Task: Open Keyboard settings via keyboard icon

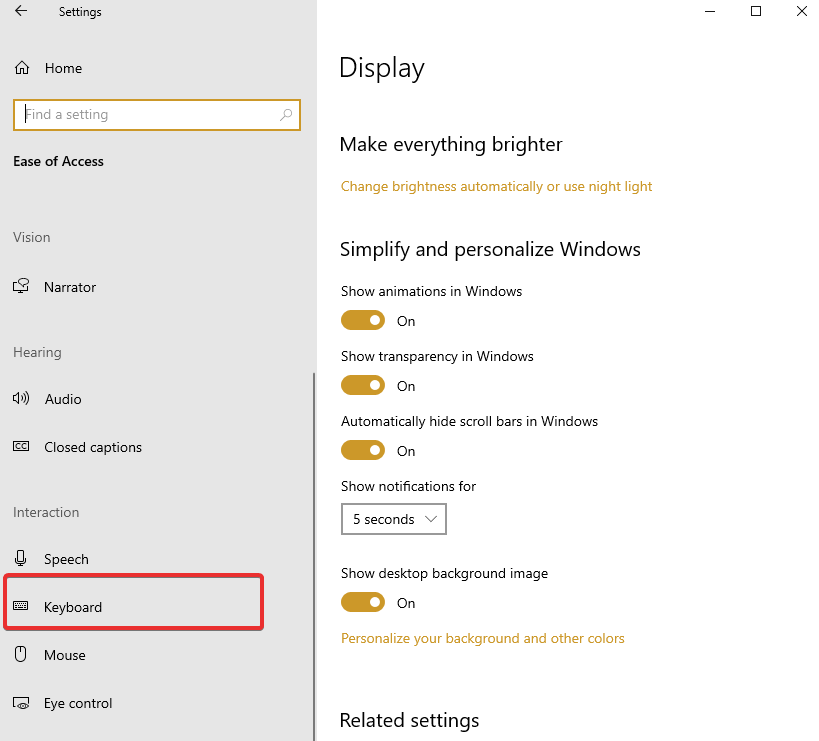Action: [21, 607]
